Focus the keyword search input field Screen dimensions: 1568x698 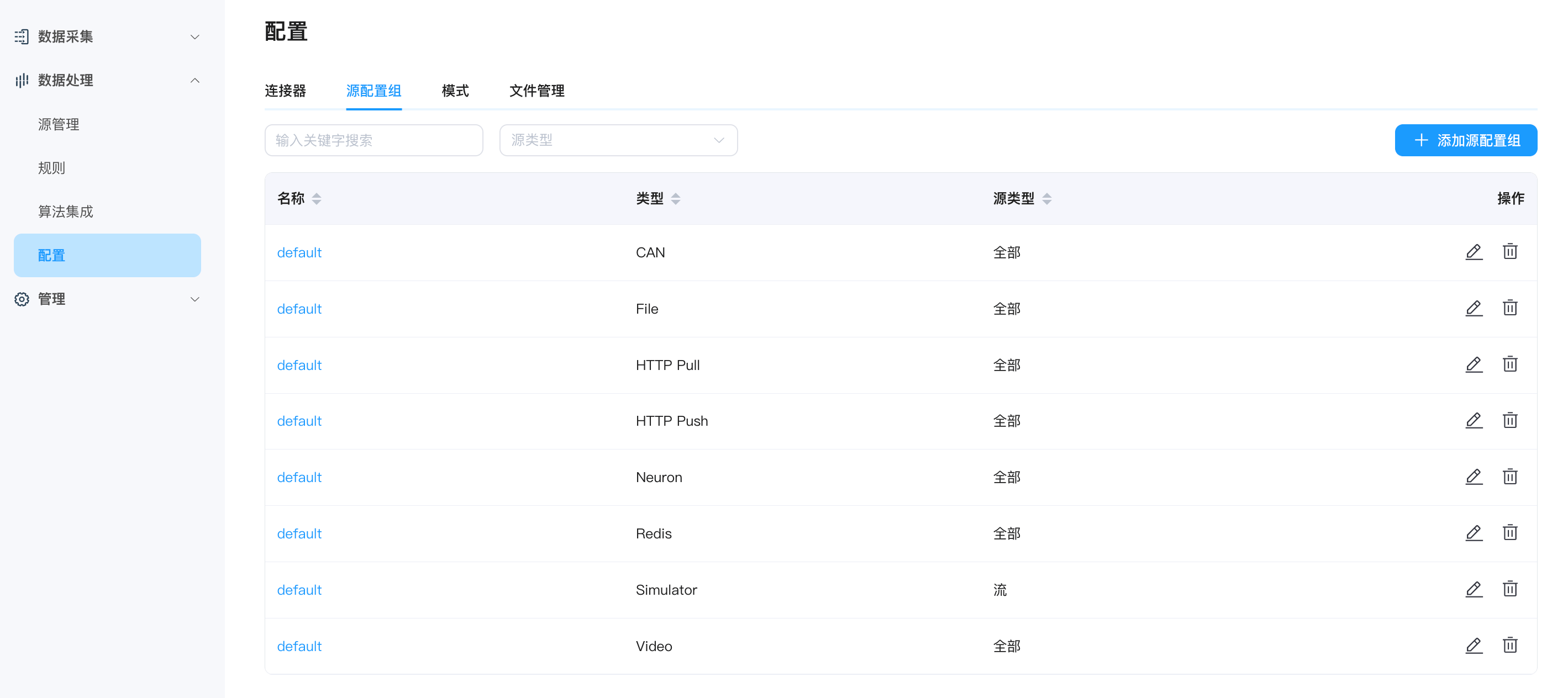pos(373,141)
